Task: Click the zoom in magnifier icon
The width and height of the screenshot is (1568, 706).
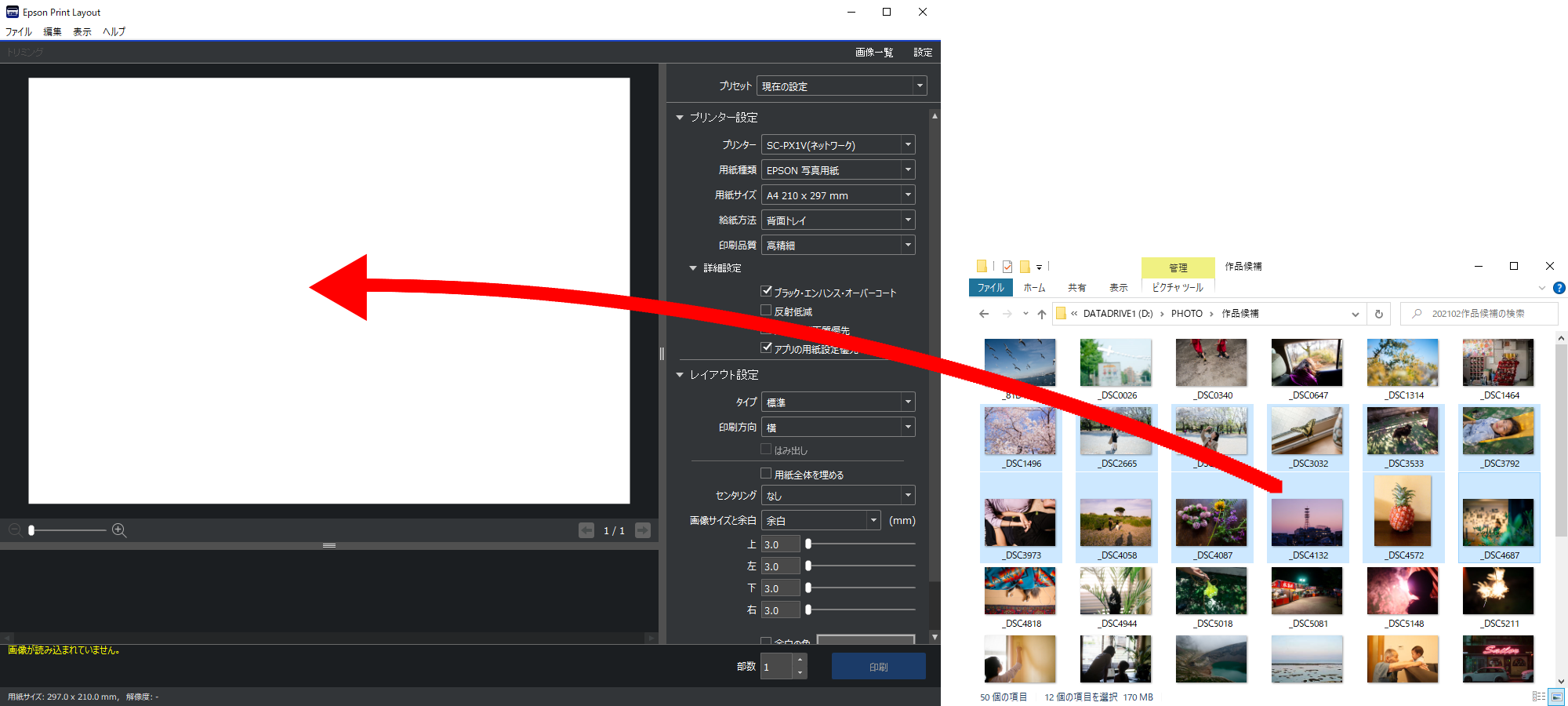Action: tap(119, 530)
